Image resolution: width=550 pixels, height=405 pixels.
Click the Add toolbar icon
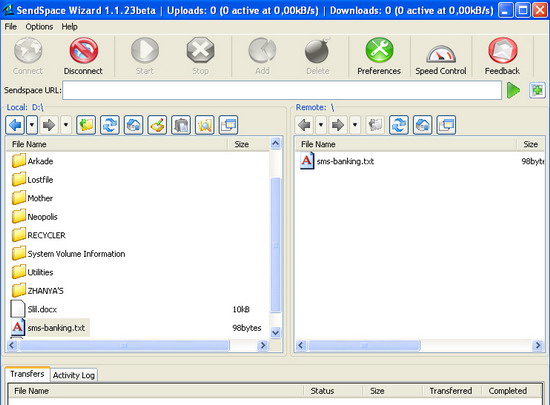(x=262, y=50)
